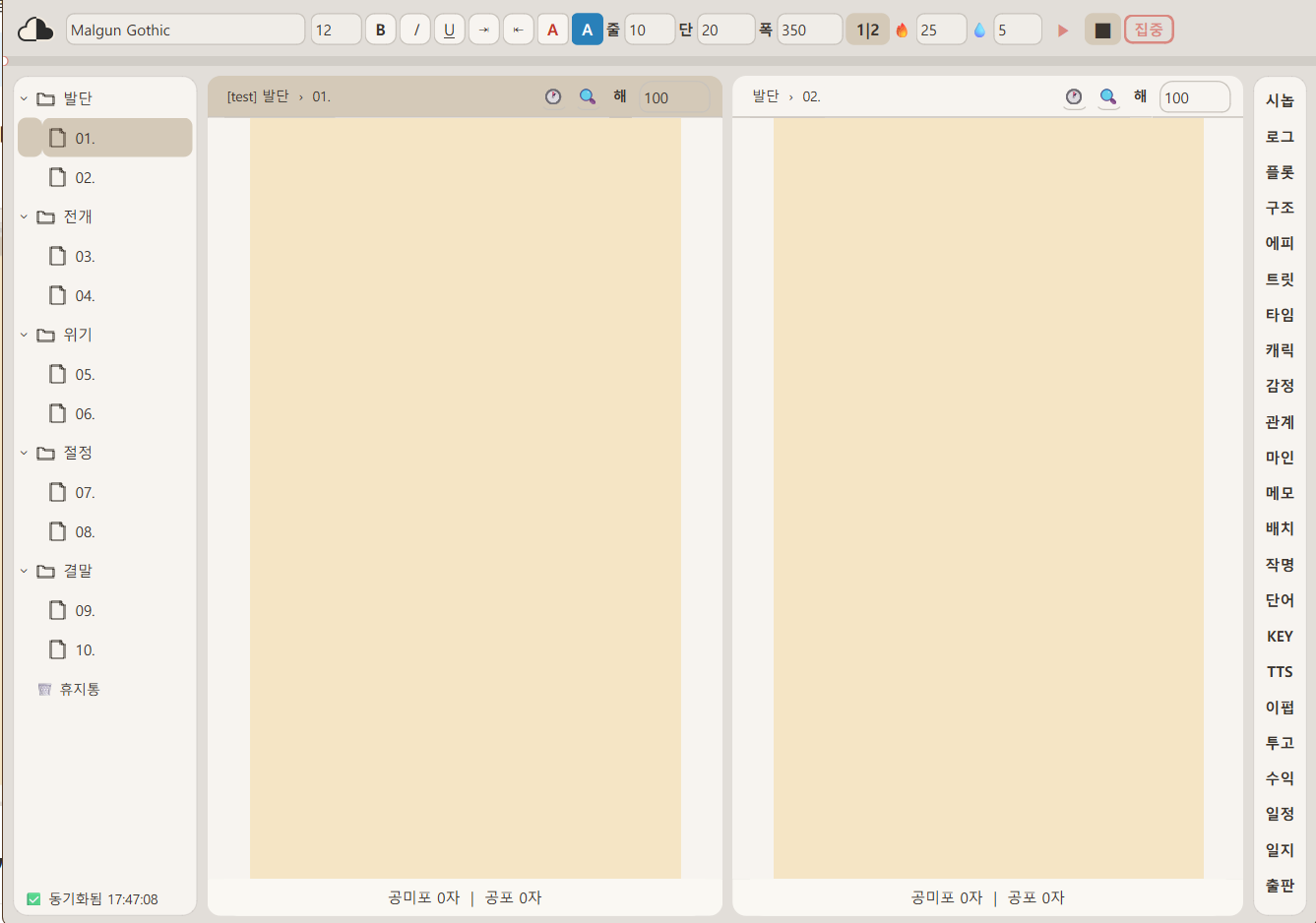The width and height of the screenshot is (1316, 923).
Task: Enable focus mode with 집중 button
Action: click(1149, 30)
